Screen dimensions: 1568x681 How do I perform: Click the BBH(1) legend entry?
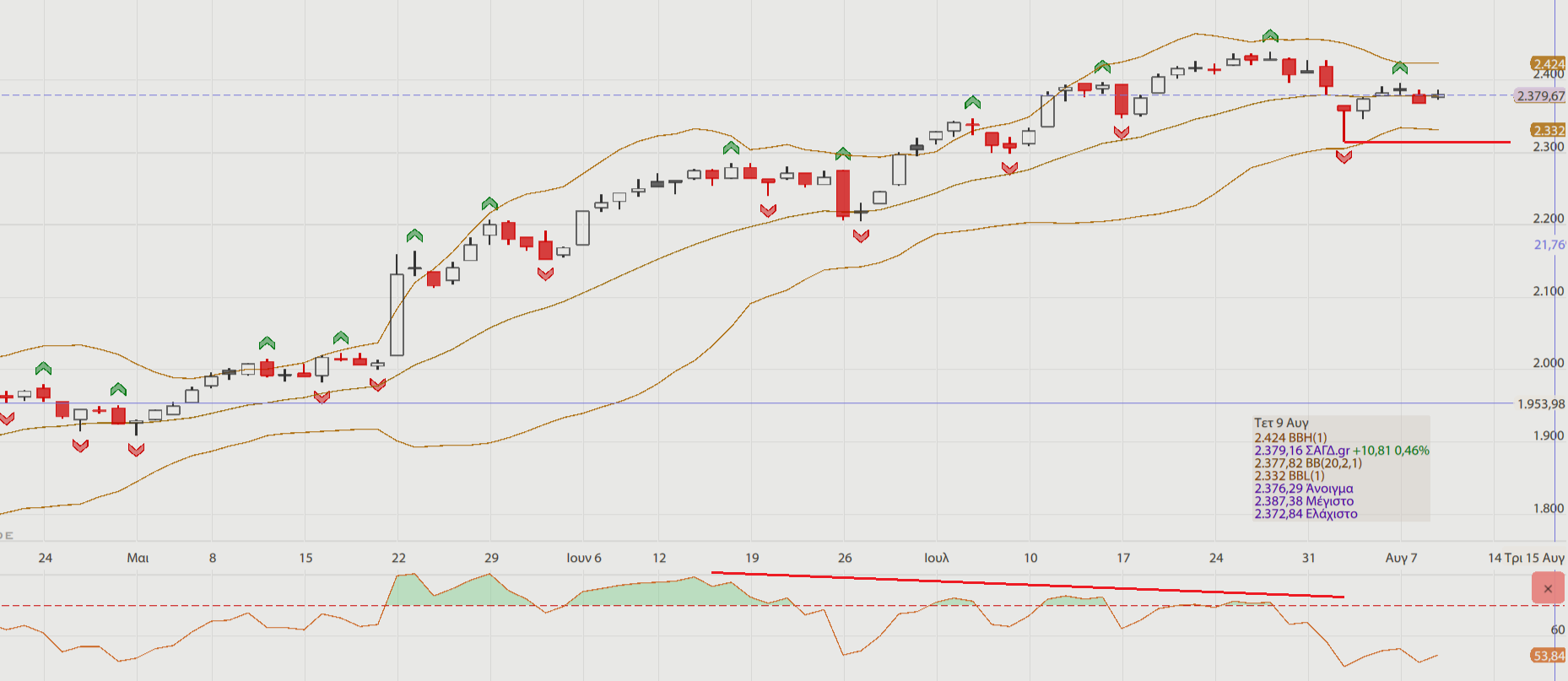1290,438
